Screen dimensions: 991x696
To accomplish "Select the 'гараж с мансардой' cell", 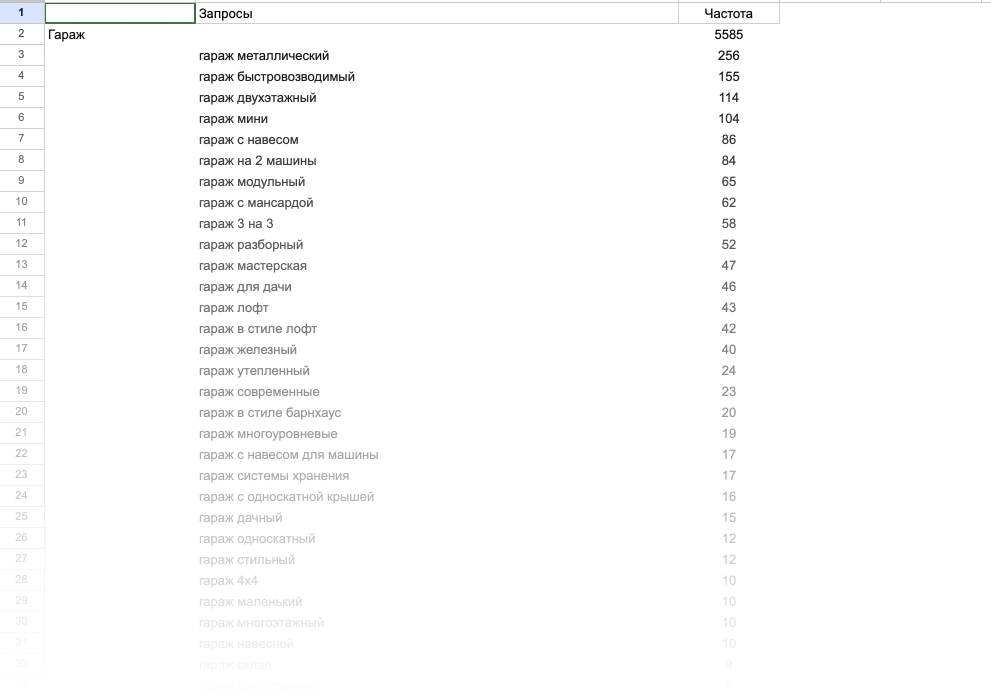I will point(256,203).
